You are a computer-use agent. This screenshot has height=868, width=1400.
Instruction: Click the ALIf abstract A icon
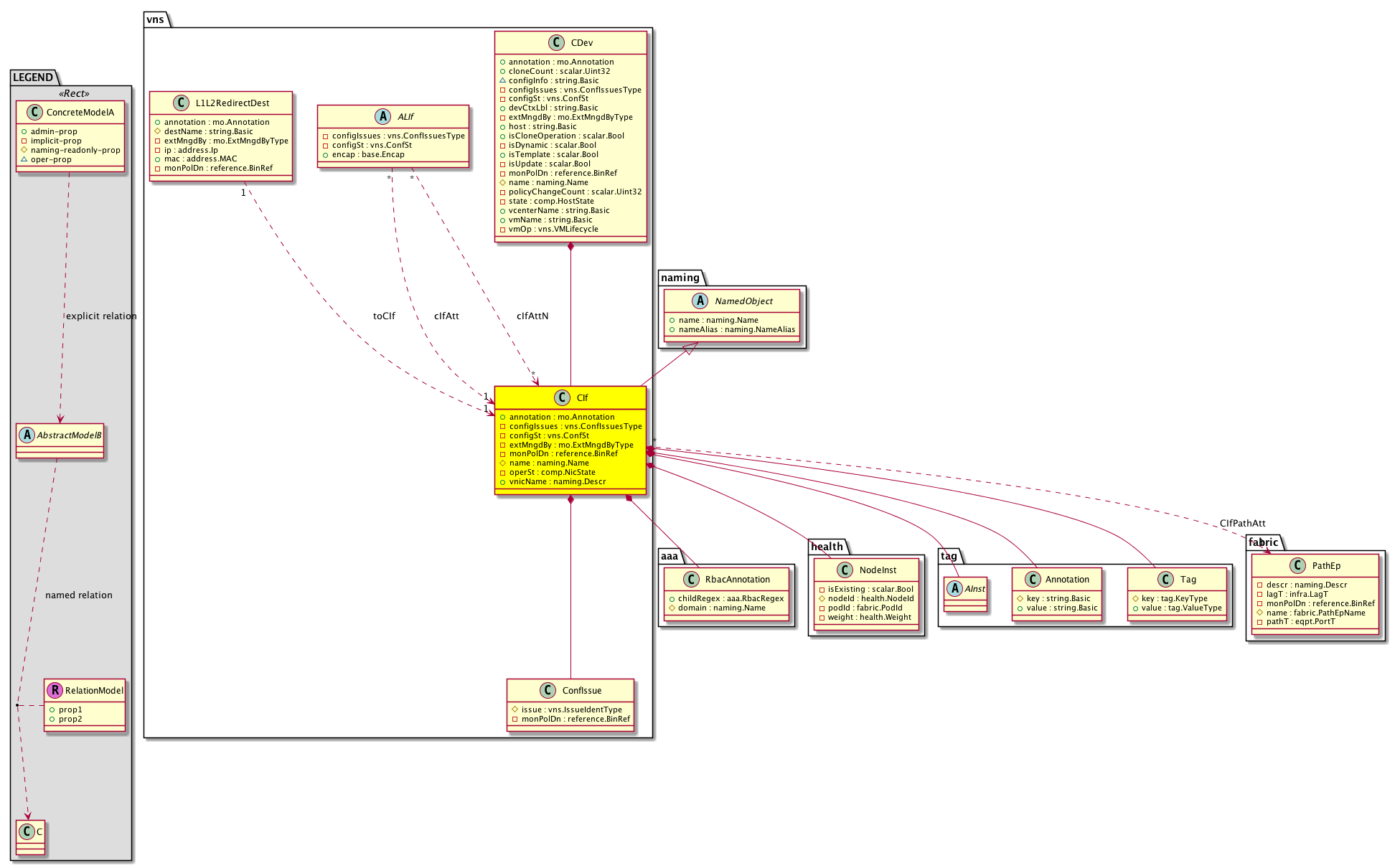tap(382, 117)
